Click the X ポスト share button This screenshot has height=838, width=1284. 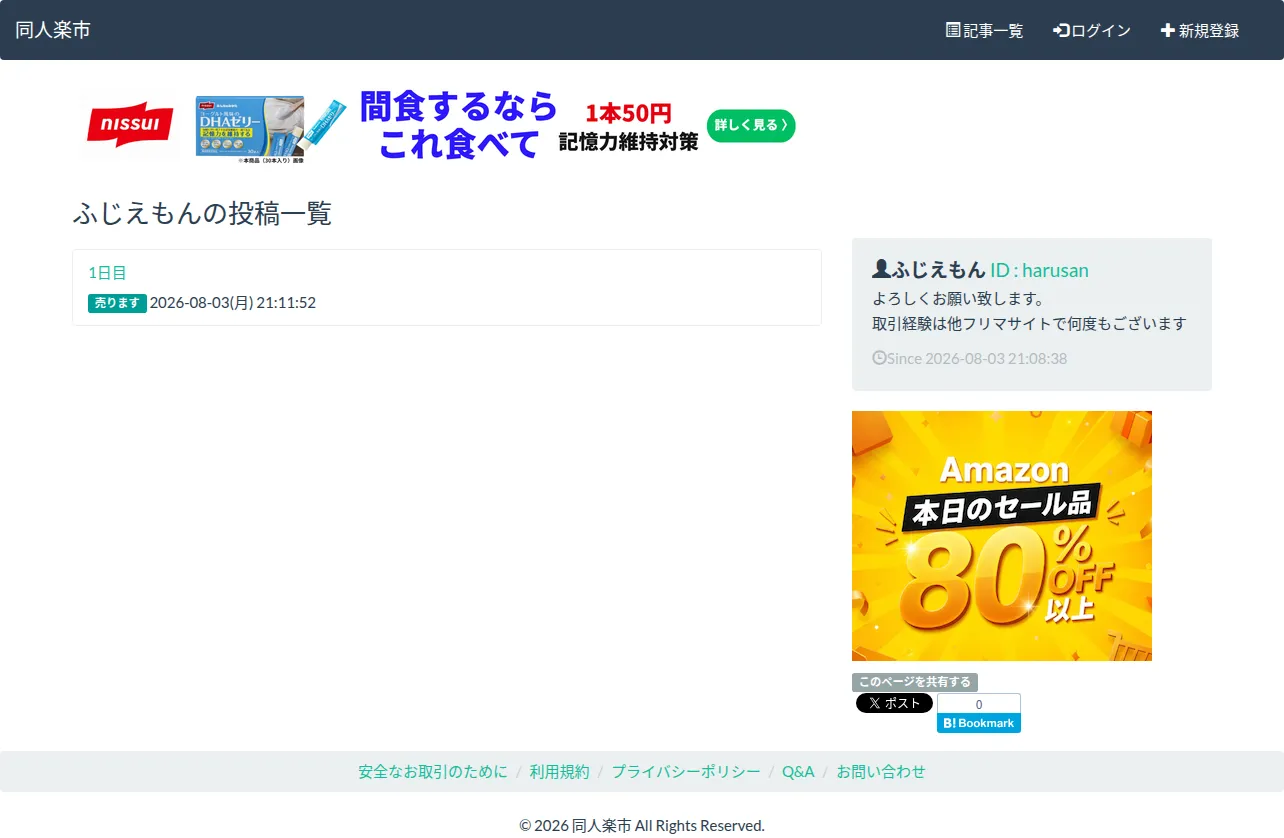[x=894, y=703]
